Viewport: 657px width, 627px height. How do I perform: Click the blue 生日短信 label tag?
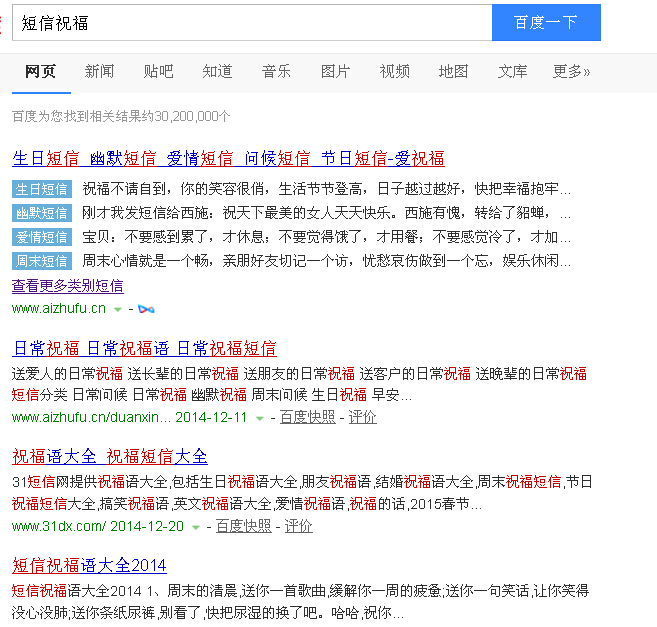click(42, 189)
